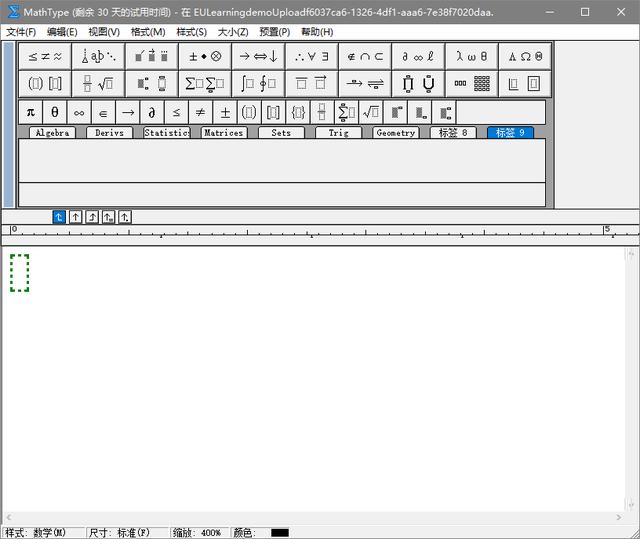Screen dimensions: 640x539
Task: Open arrow symbols palette (→ ⇔ ↓)
Action: (x=258, y=56)
